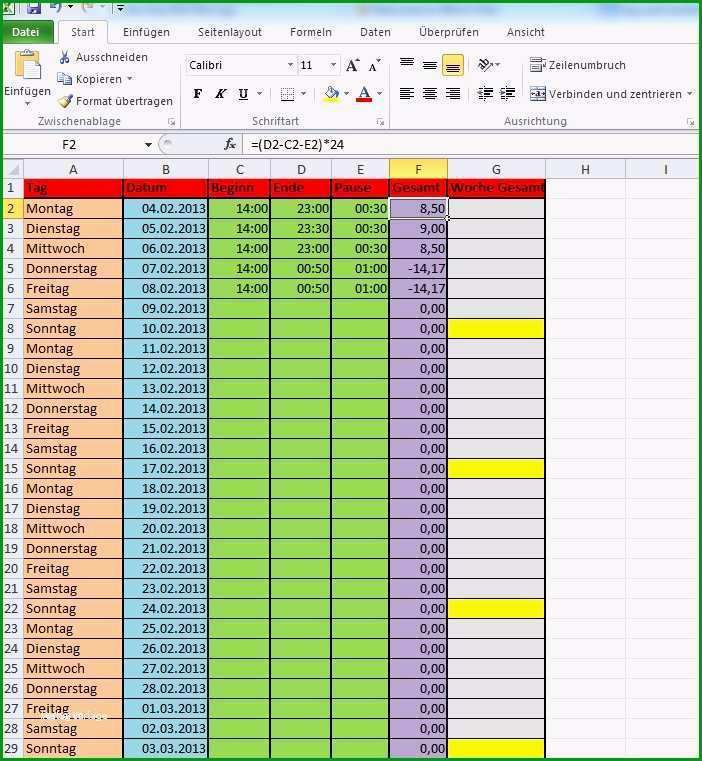Select row 8 header

(11, 329)
